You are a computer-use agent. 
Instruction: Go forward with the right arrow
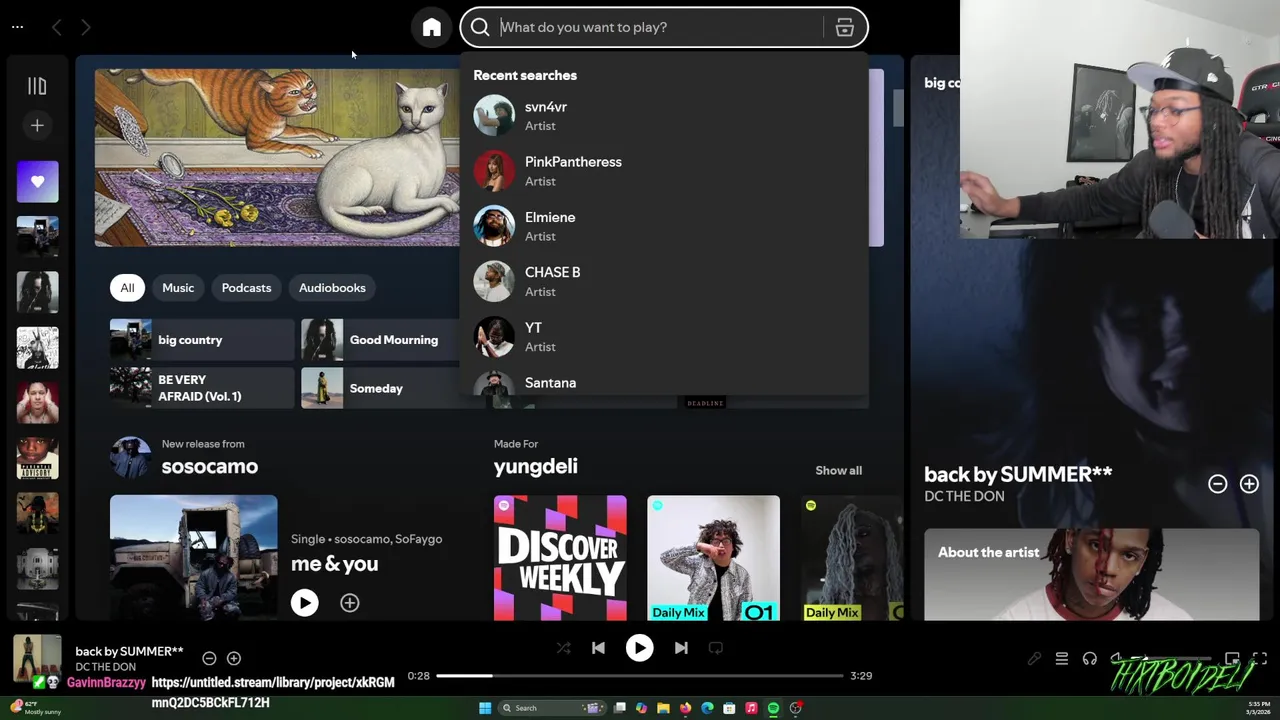(85, 28)
